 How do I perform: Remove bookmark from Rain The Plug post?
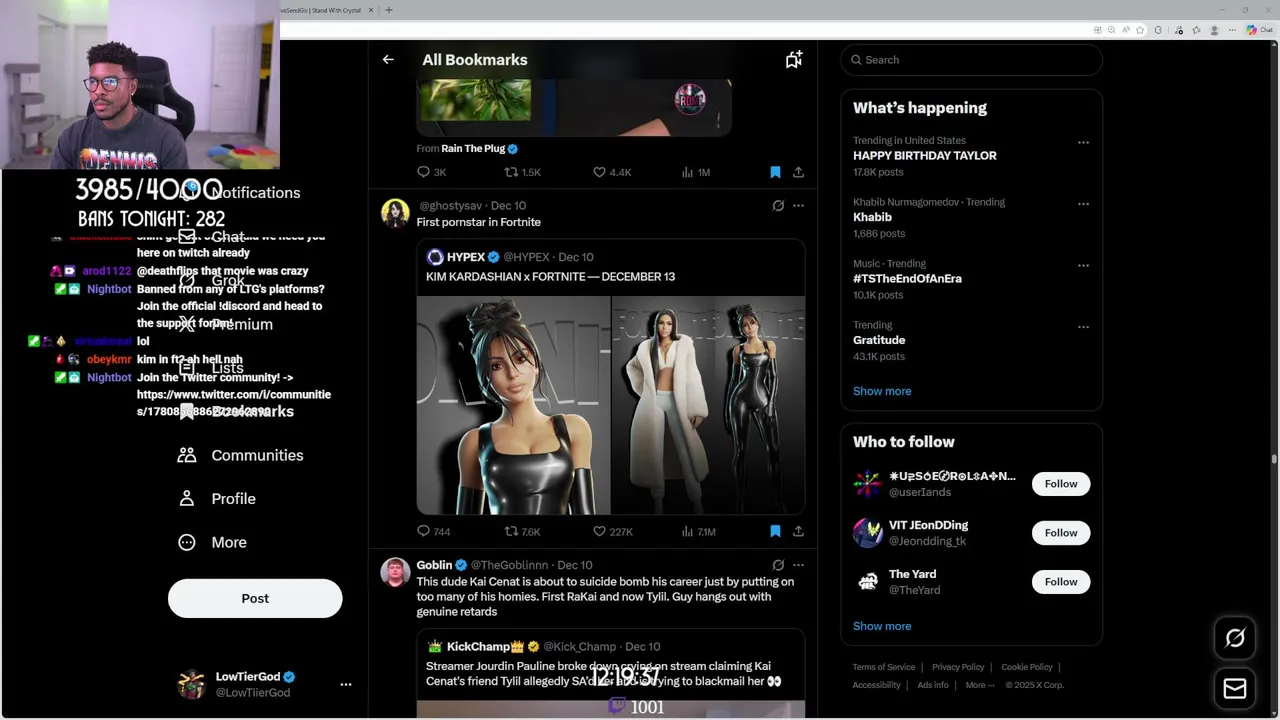tap(775, 172)
